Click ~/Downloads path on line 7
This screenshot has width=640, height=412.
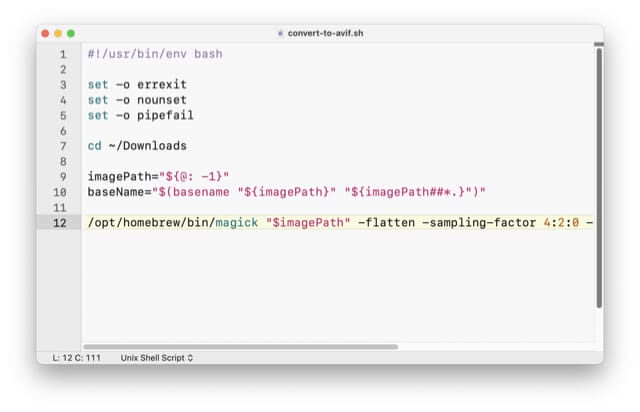148,146
